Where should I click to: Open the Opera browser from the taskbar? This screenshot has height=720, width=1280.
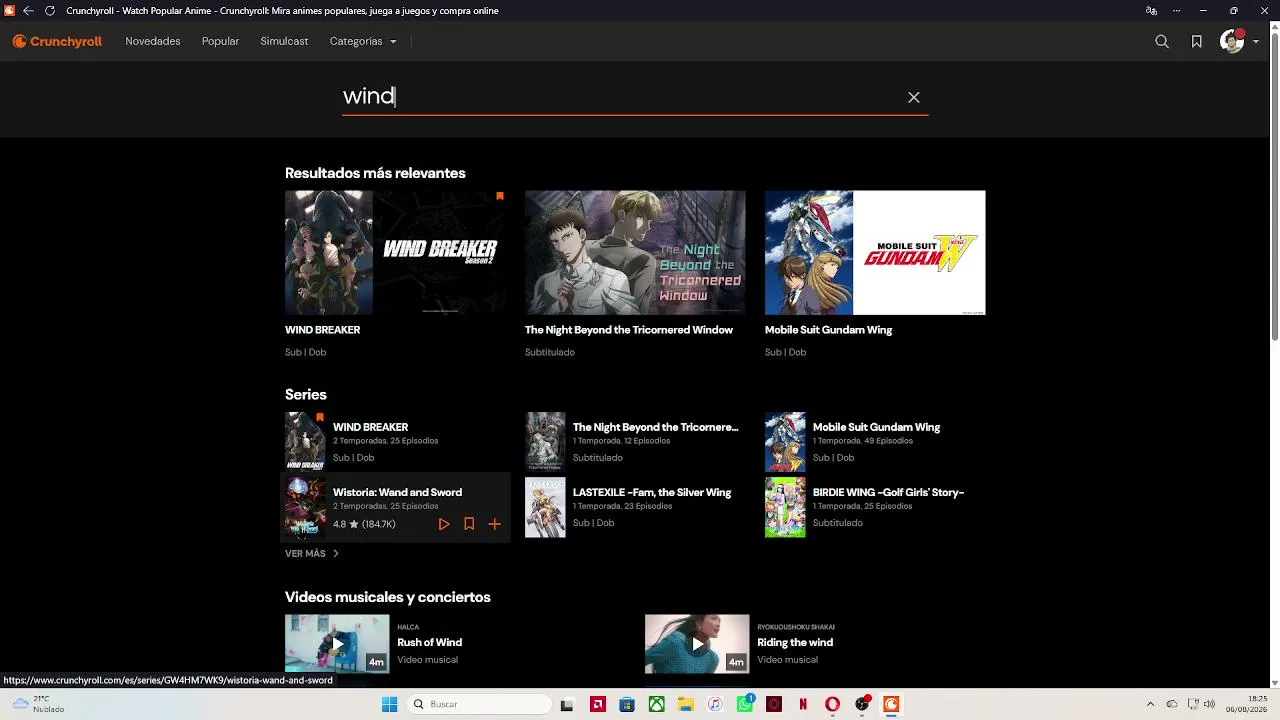click(832, 704)
